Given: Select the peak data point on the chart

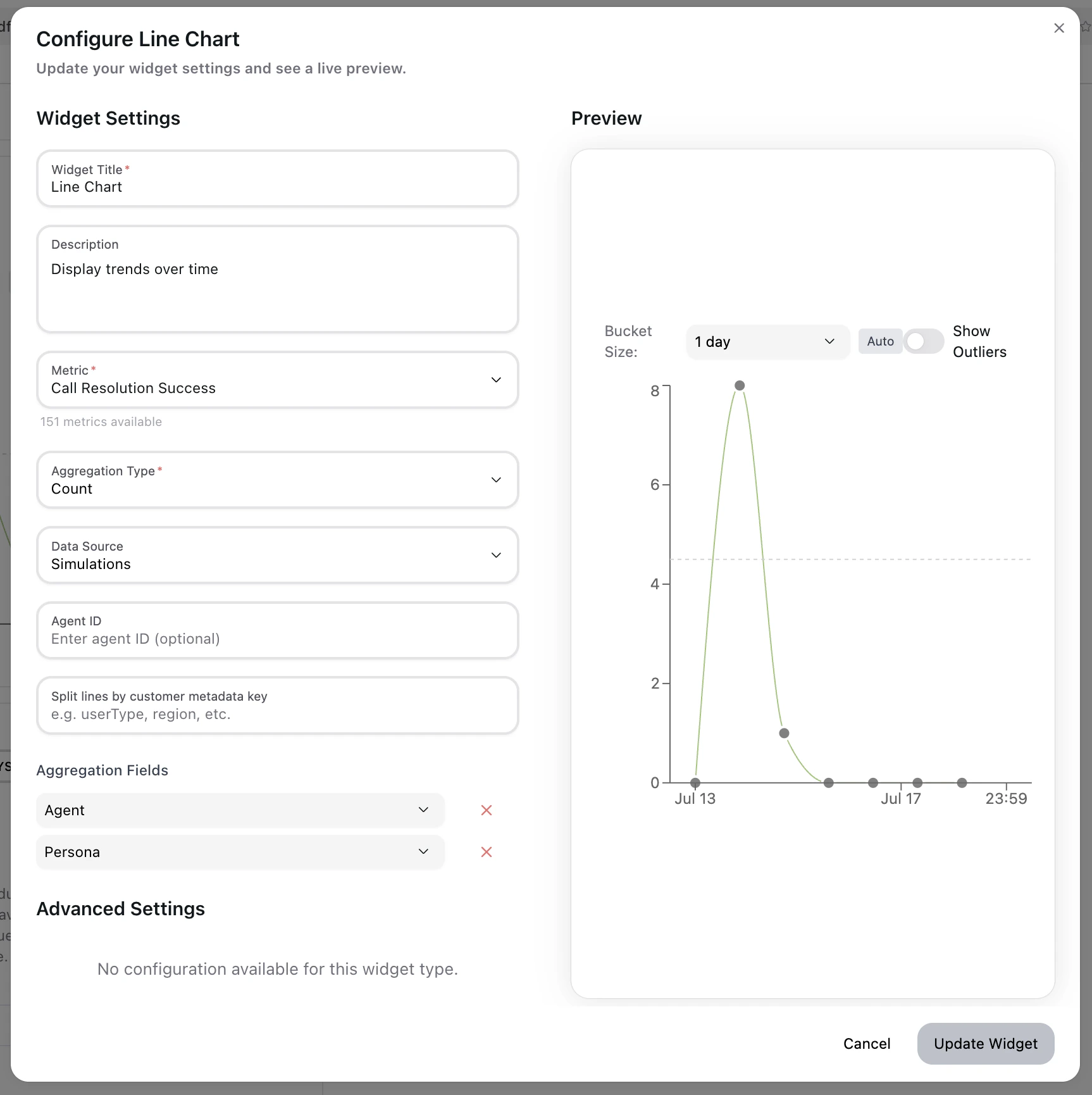Looking at the screenshot, I should pyautogui.click(x=739, y=385).
